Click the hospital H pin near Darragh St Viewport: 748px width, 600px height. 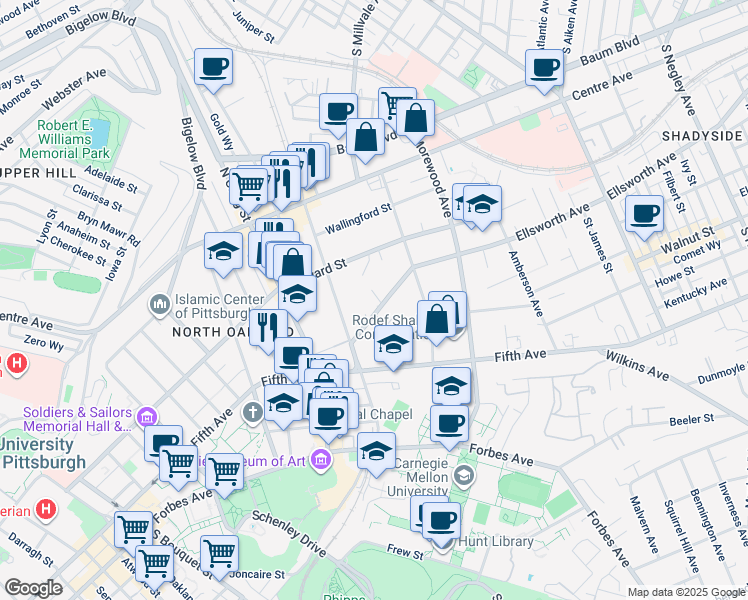point(46,509)
